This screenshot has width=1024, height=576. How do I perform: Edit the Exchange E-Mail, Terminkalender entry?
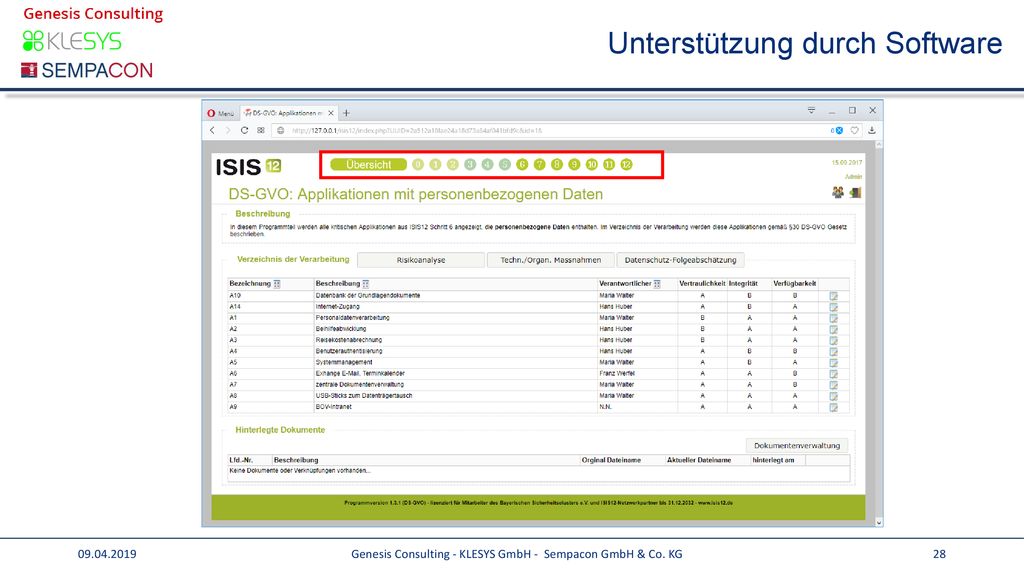click(833, 374)
